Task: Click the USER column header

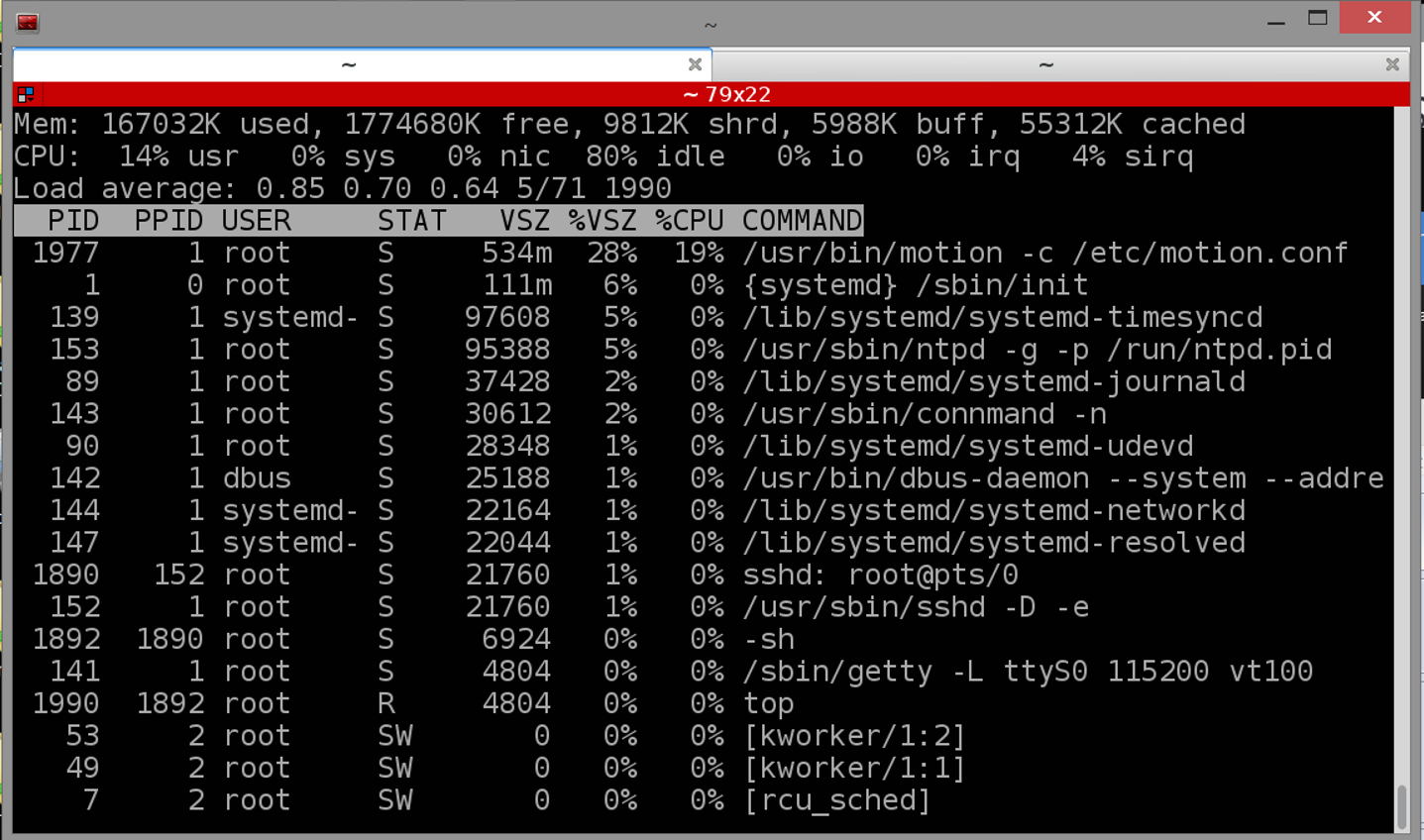Action: click(257, 220)
